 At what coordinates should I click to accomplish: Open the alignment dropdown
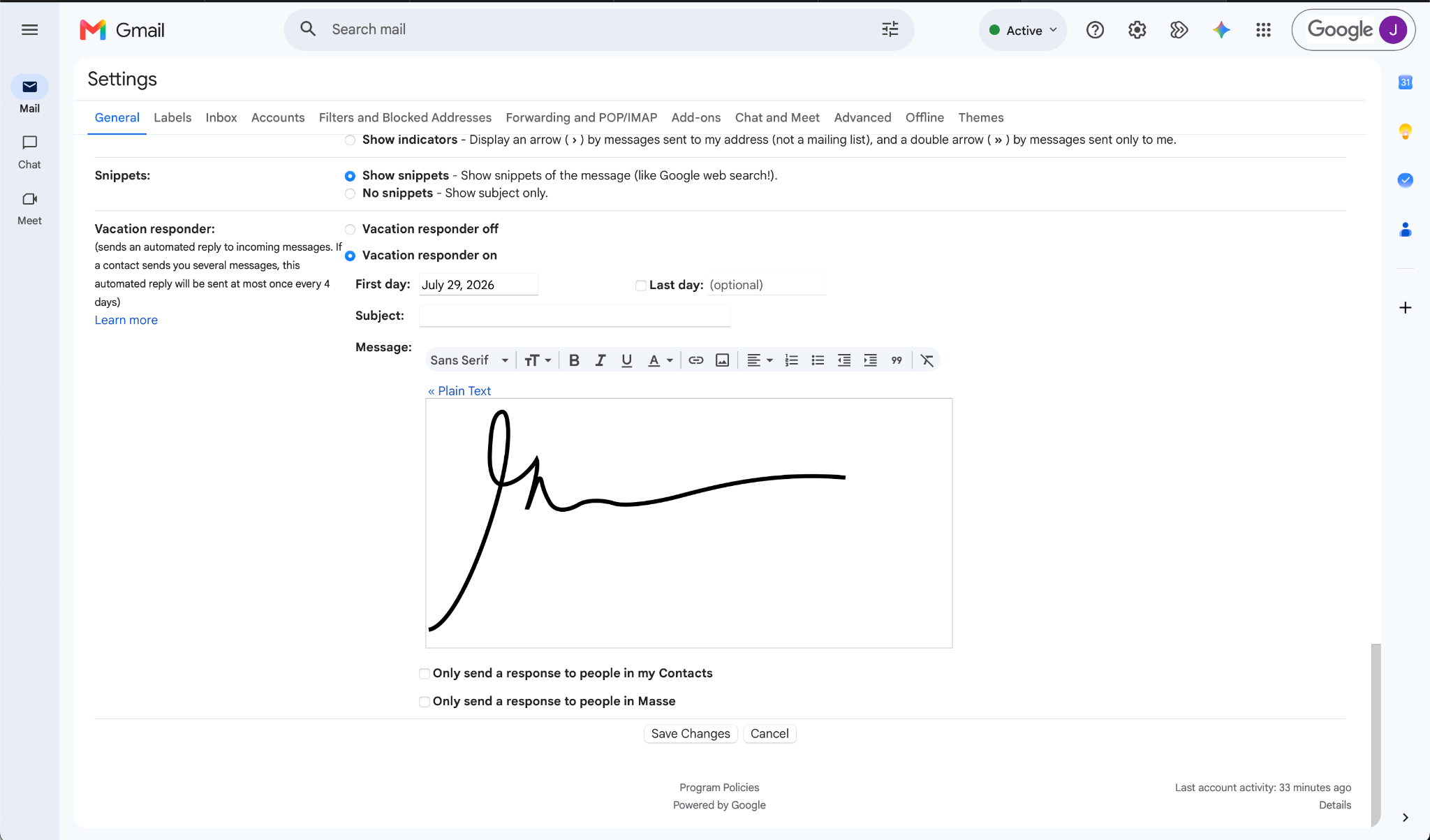(x=760, y=360)
